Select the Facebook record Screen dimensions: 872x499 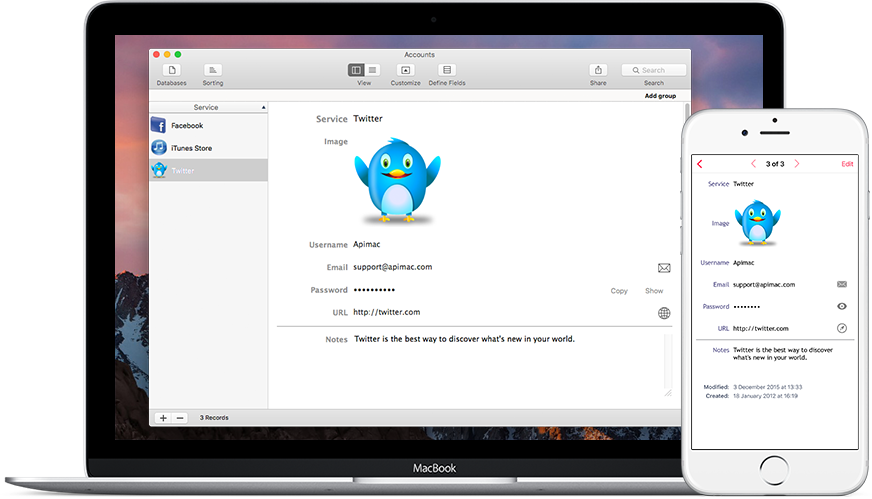pos(209,126)
